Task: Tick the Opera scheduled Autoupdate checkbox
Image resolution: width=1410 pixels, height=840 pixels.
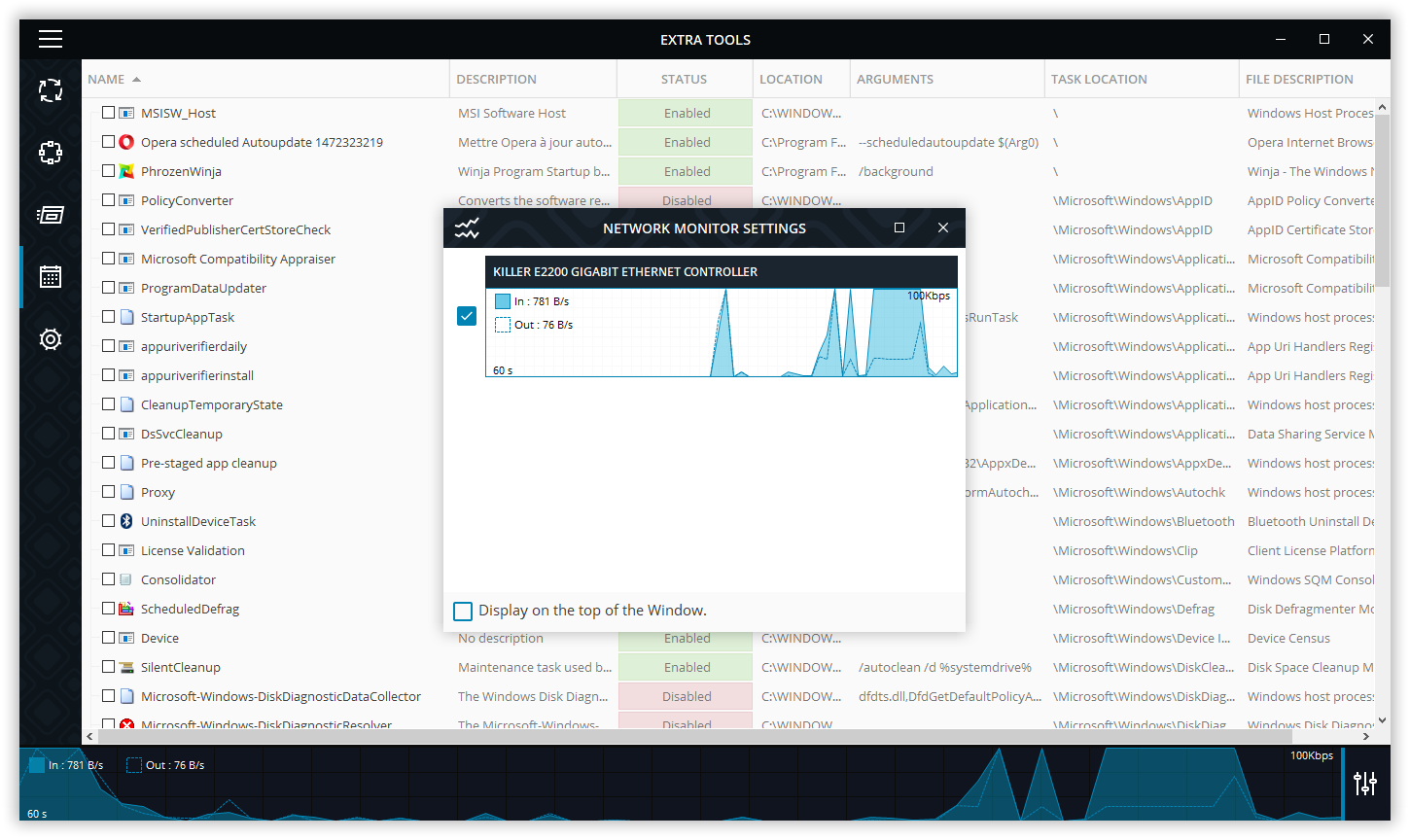Action: click(x=109, y=142)
